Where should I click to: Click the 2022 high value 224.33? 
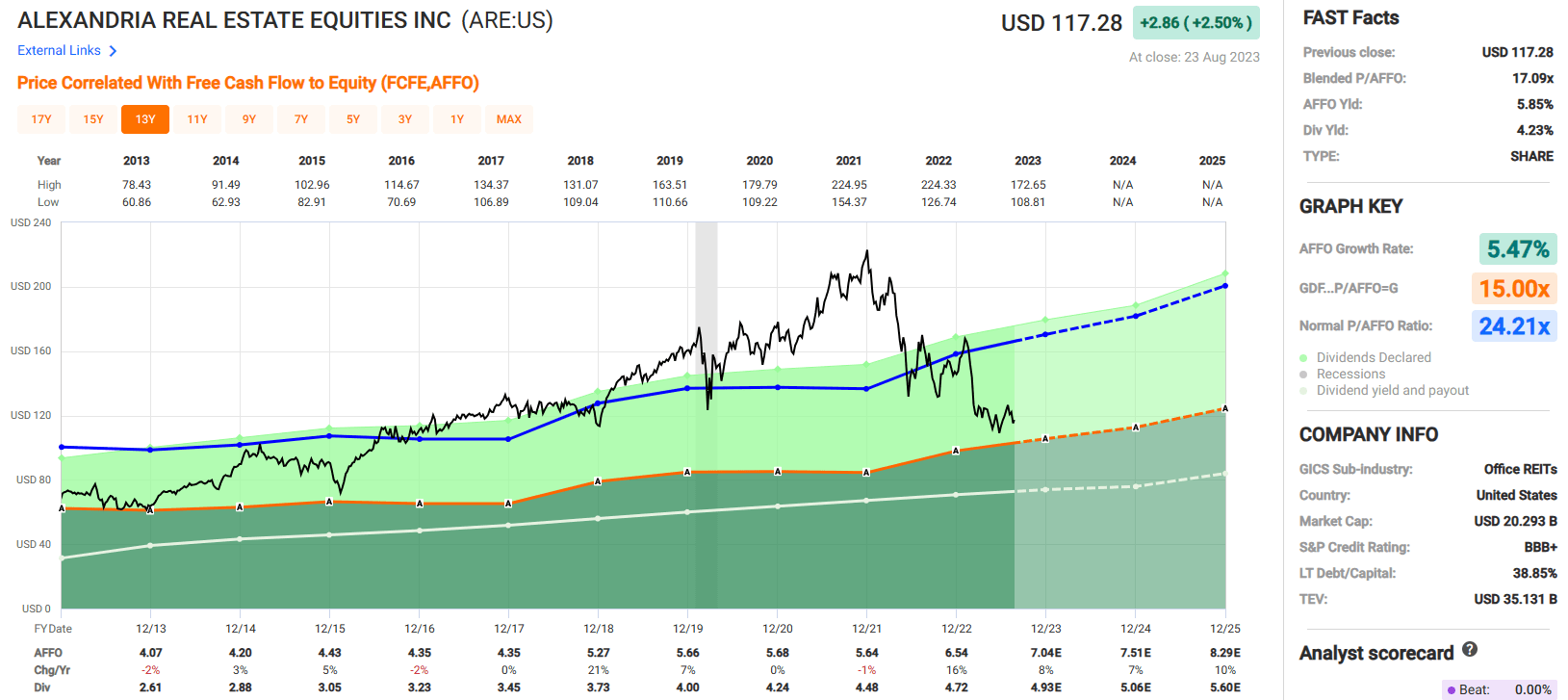pos(938,185)
